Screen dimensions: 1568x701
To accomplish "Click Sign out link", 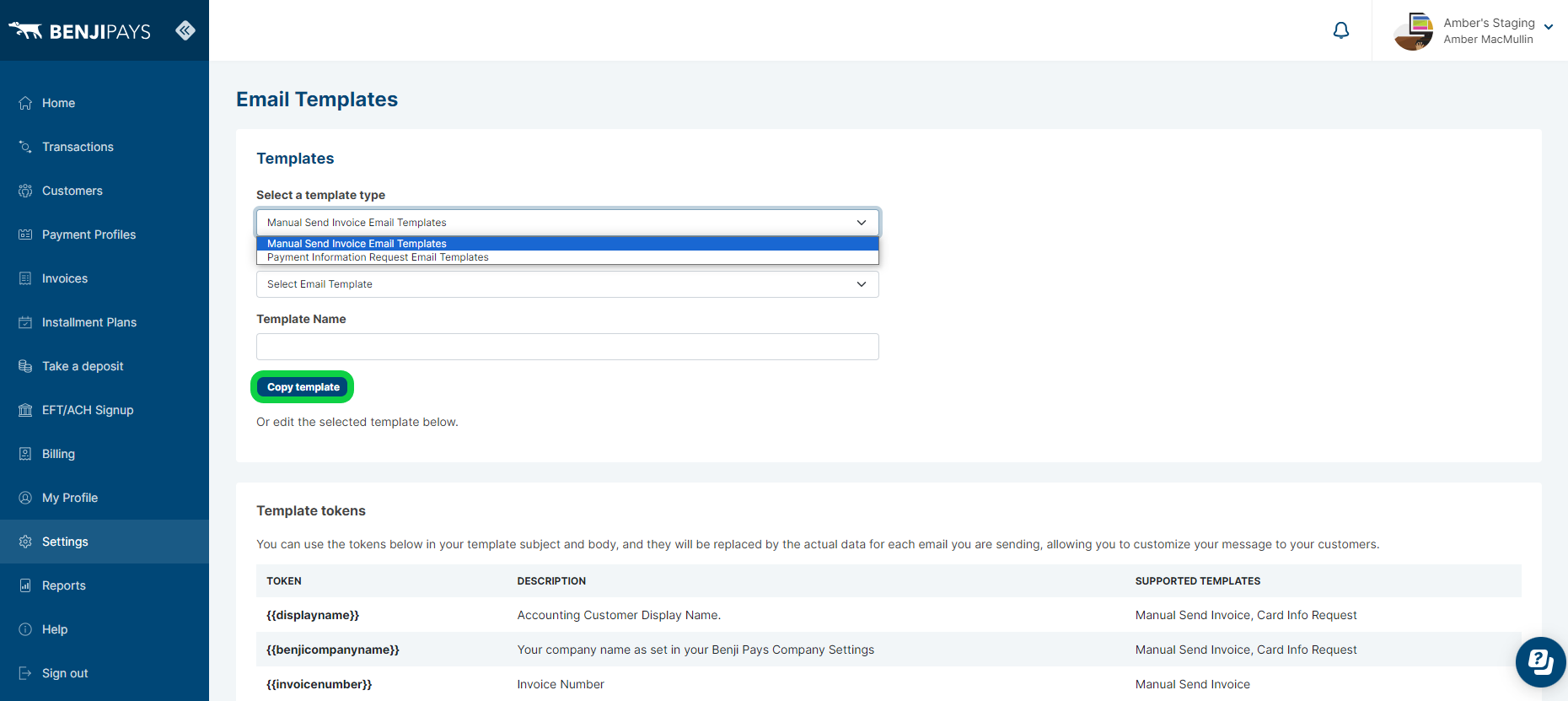I will (105, 673).
